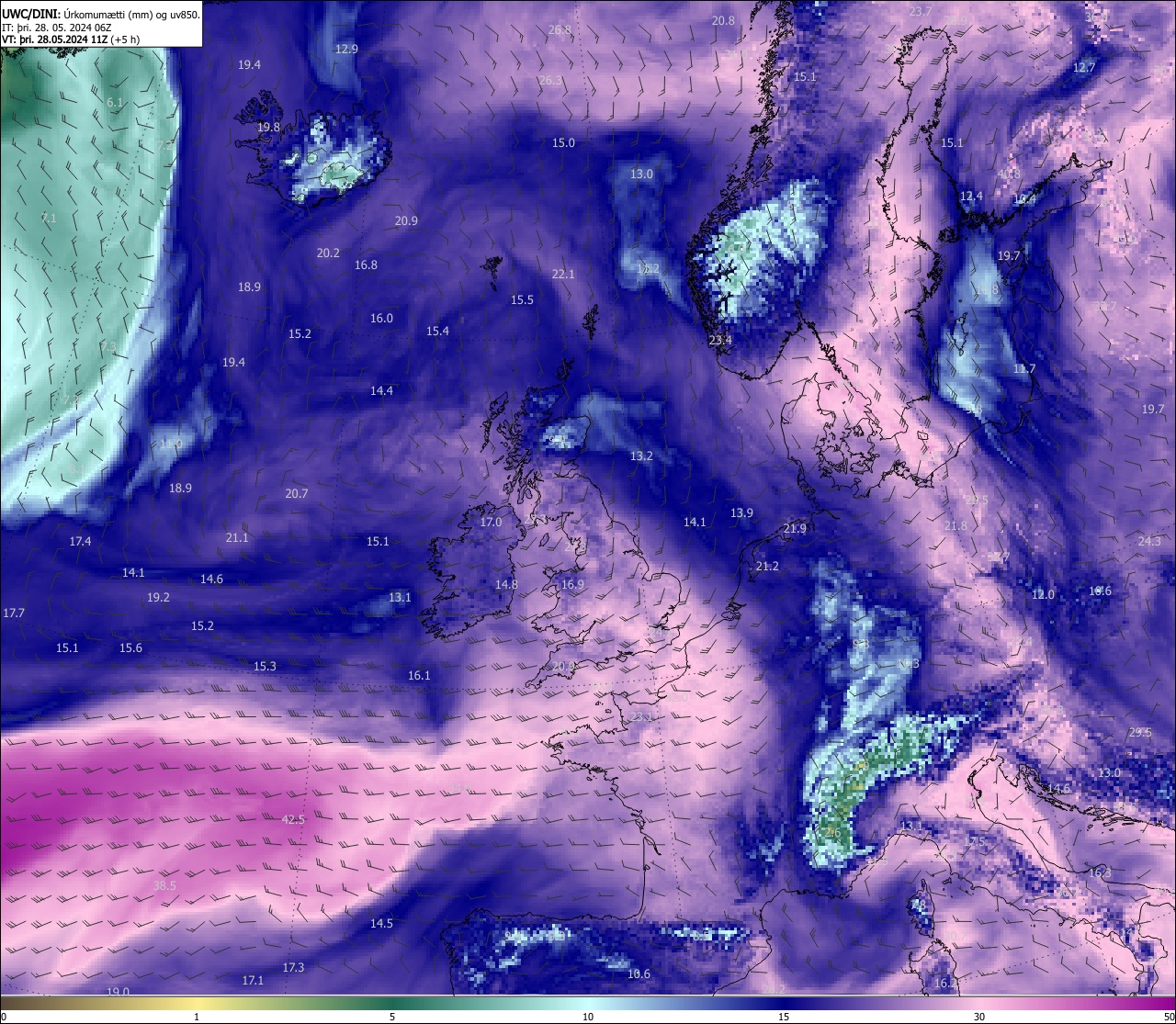The height and width of the screenshot is (1024, 1176).
Task: Click the 10.6 value over Spain
Action: 639,973
